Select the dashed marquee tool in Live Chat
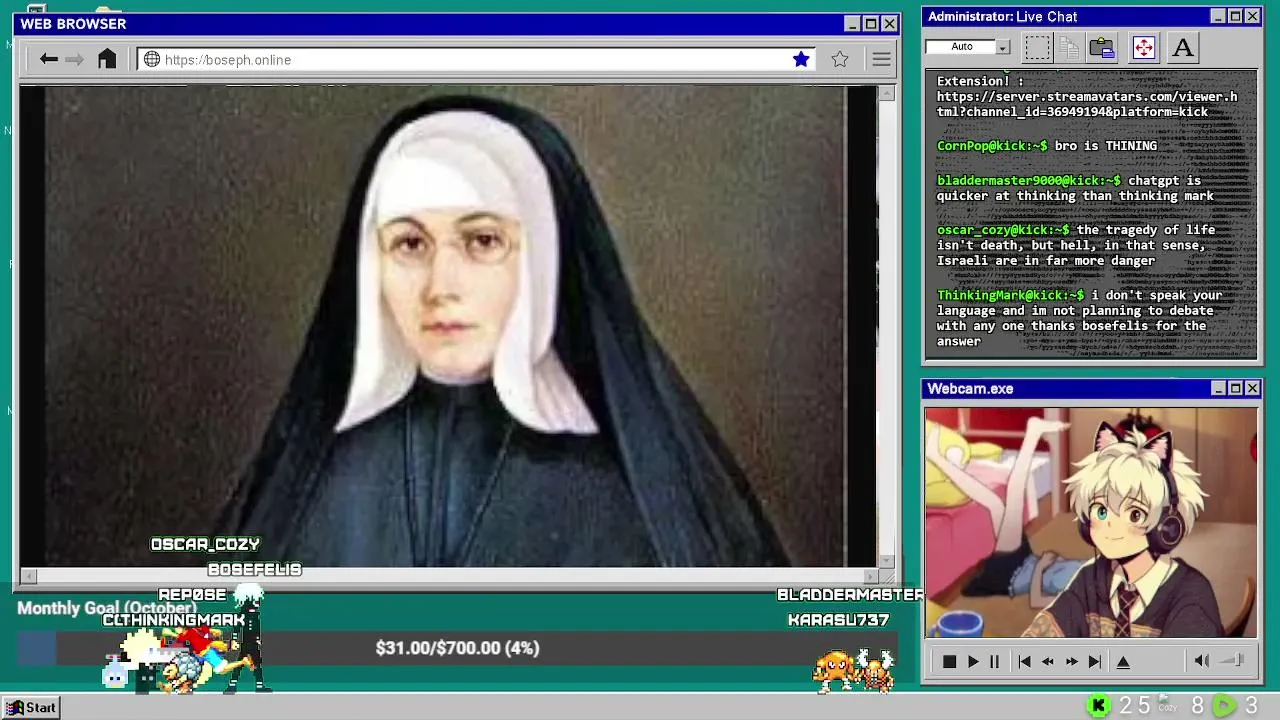The height and width of the screenshot is (720, 1280). click(1037, 47)
